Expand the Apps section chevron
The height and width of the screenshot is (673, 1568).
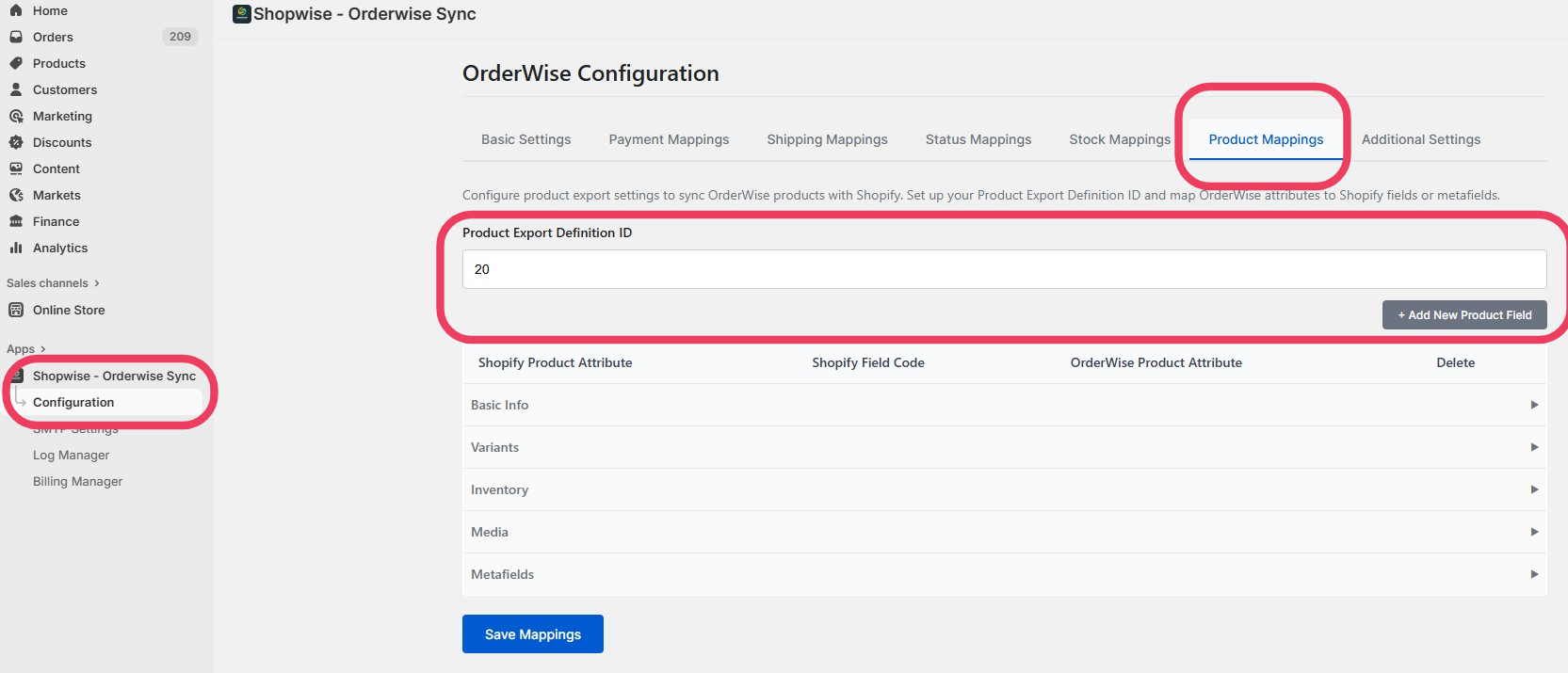(x=42, y=349)
